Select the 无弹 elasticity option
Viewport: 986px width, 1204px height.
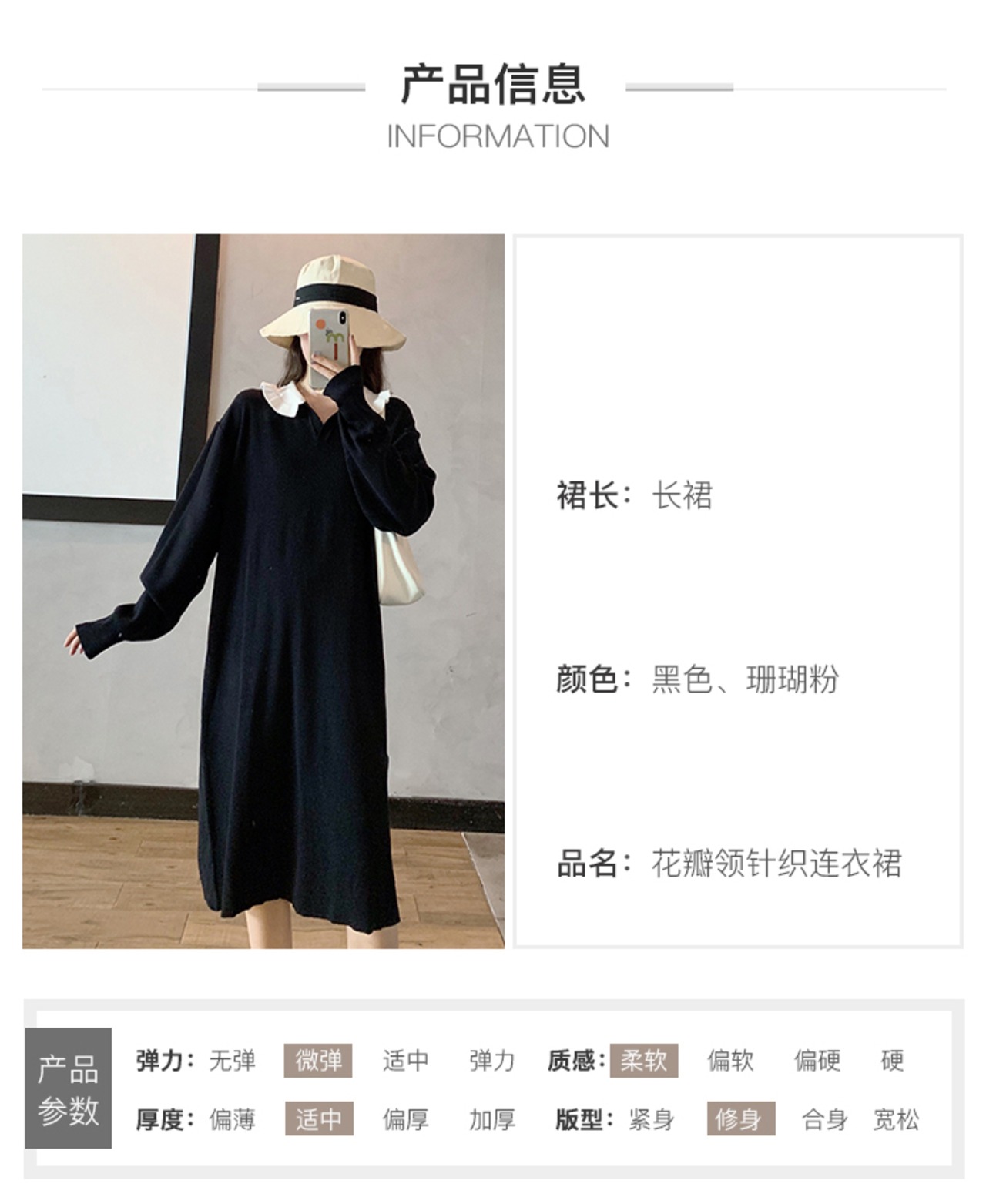[x=232, y=1061]
